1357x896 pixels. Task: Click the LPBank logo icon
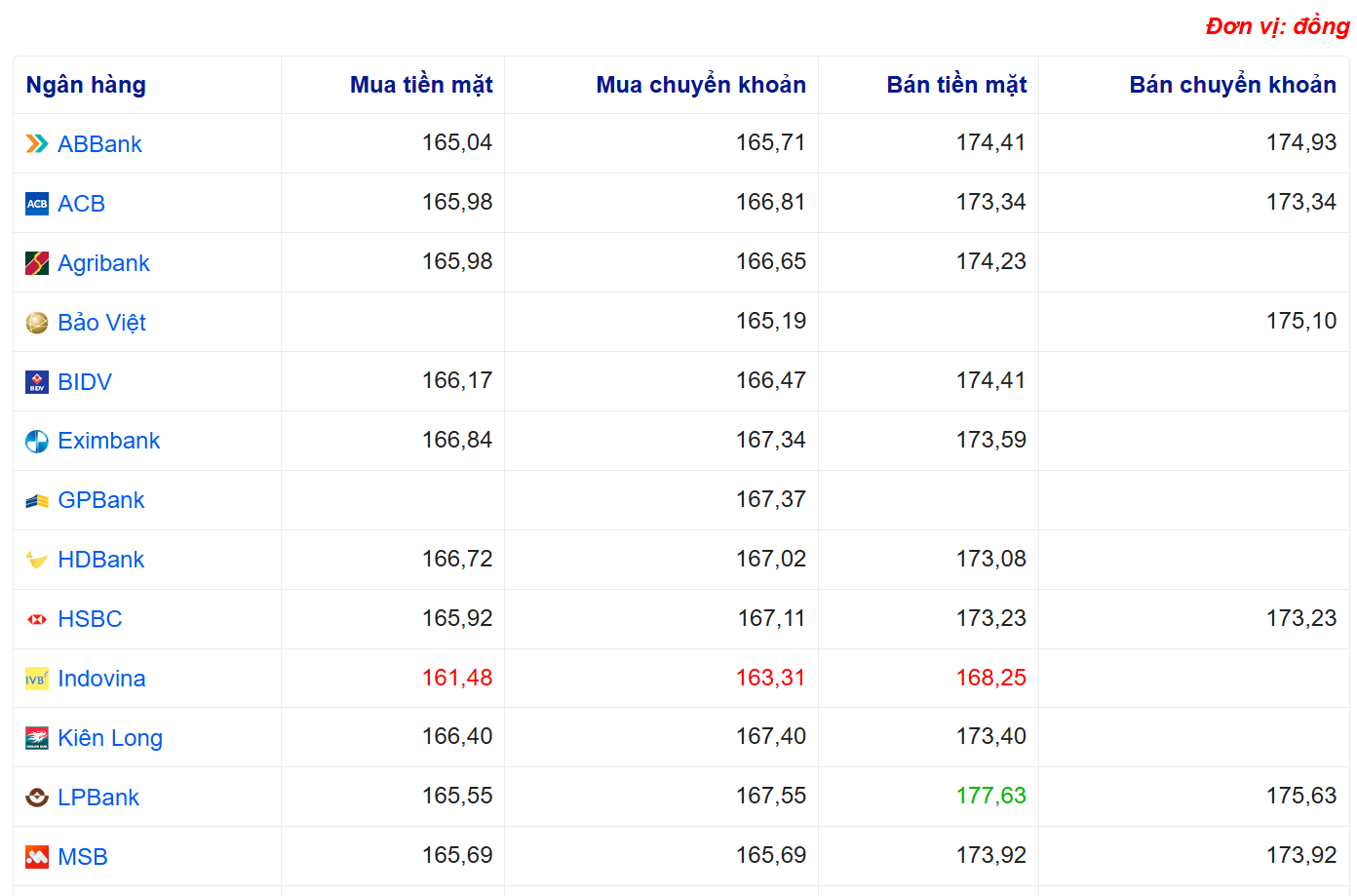37,798
